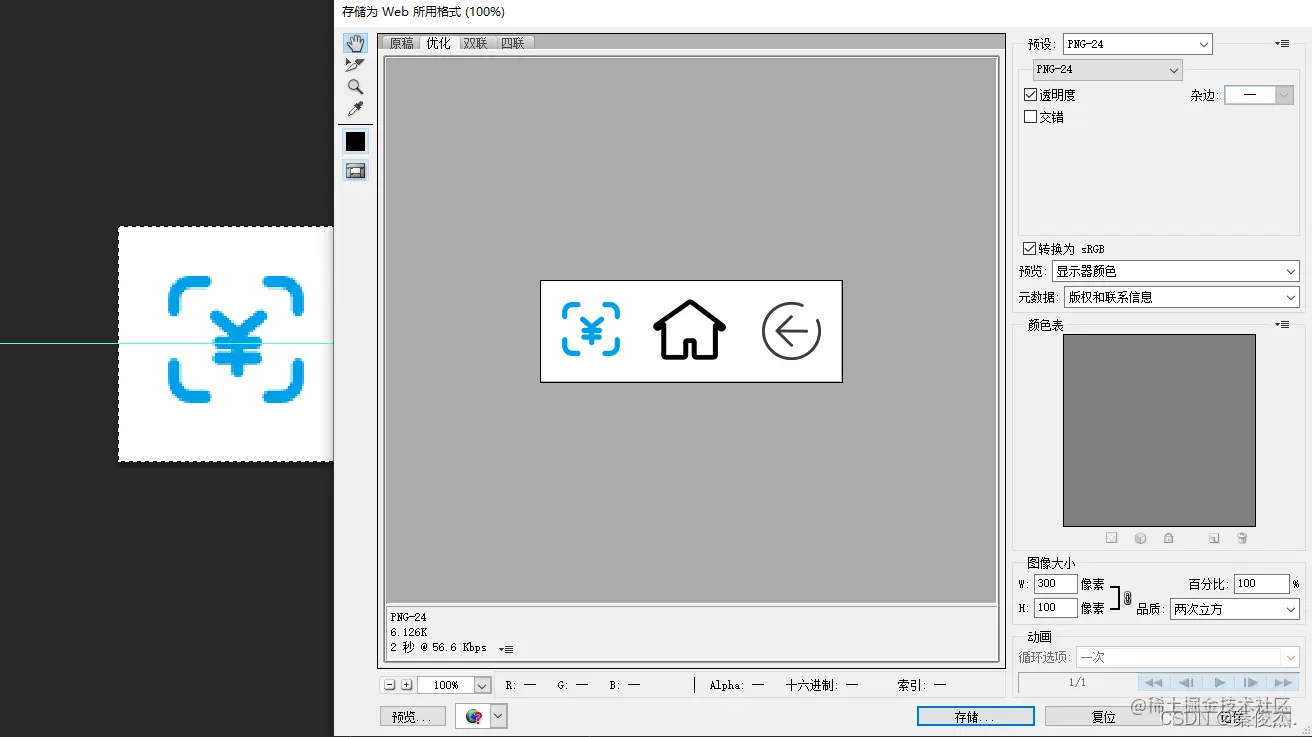Open the 品质 两次立方 dropdown
The width and height of the screenshot is (1312, 737).
[1234, 609]
